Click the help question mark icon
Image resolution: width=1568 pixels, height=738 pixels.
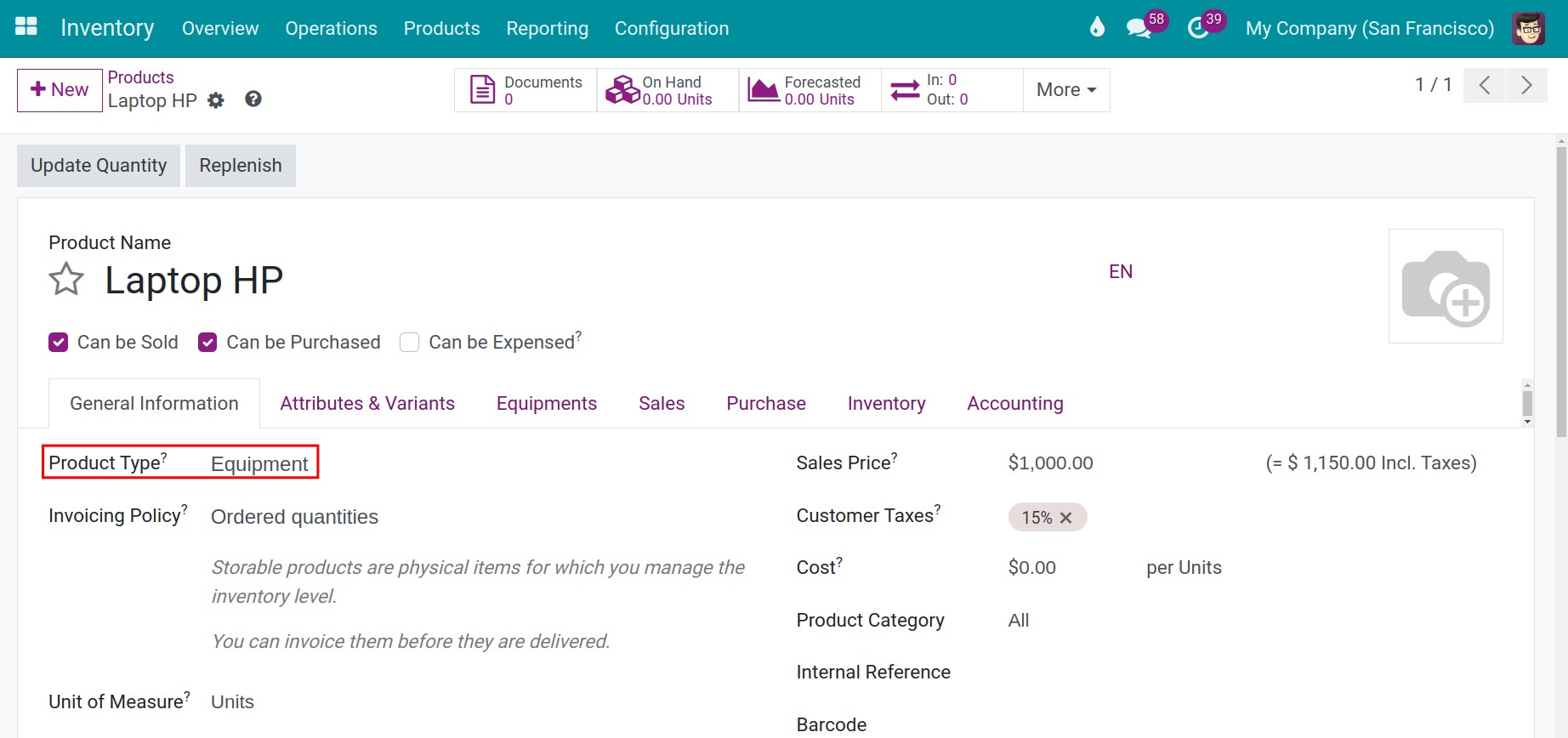click(x=253, y=99)
